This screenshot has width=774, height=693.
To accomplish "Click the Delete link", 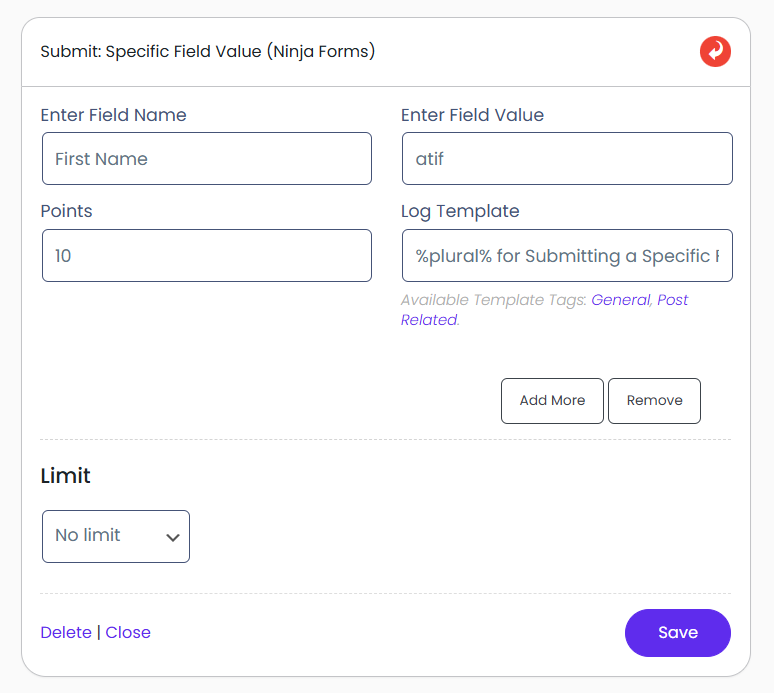I will 66,632.
